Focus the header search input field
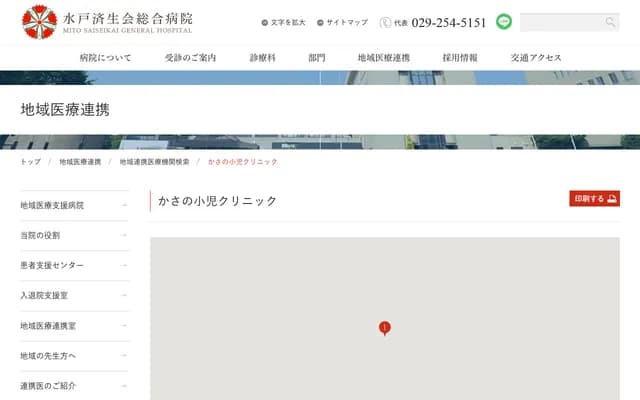 tap(569, 22)
